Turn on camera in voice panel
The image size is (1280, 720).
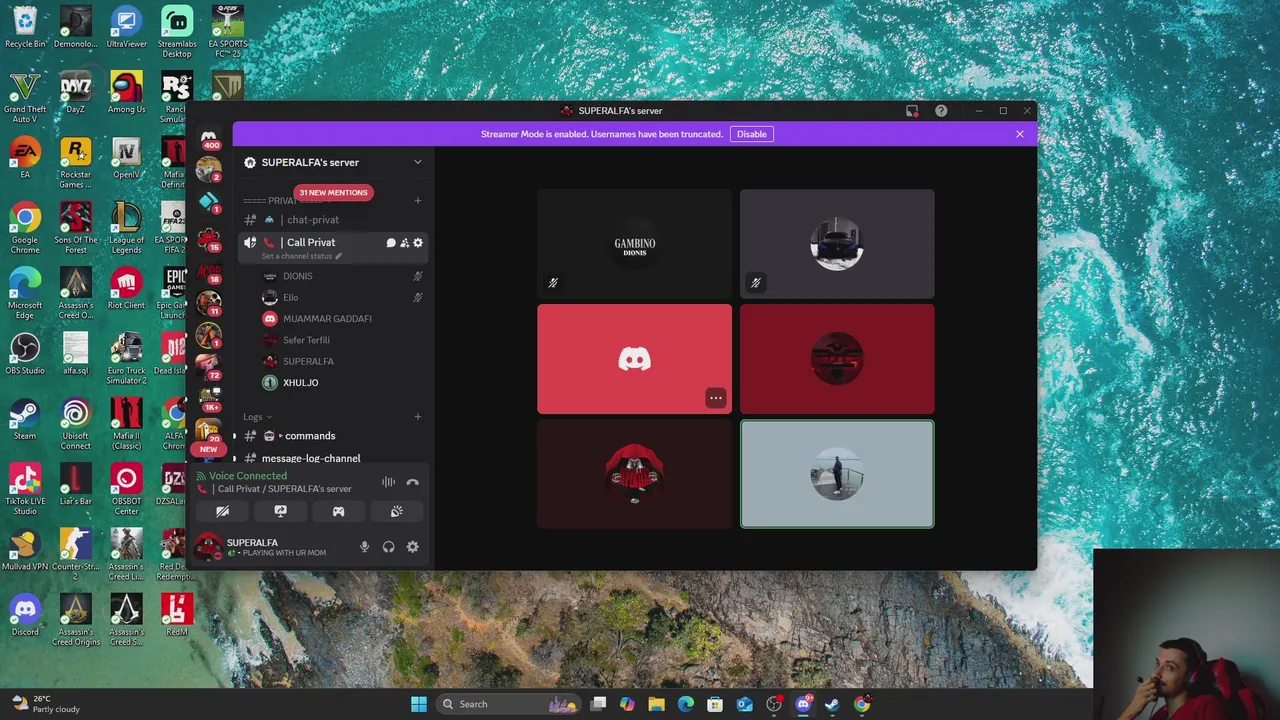coord(223,511)
